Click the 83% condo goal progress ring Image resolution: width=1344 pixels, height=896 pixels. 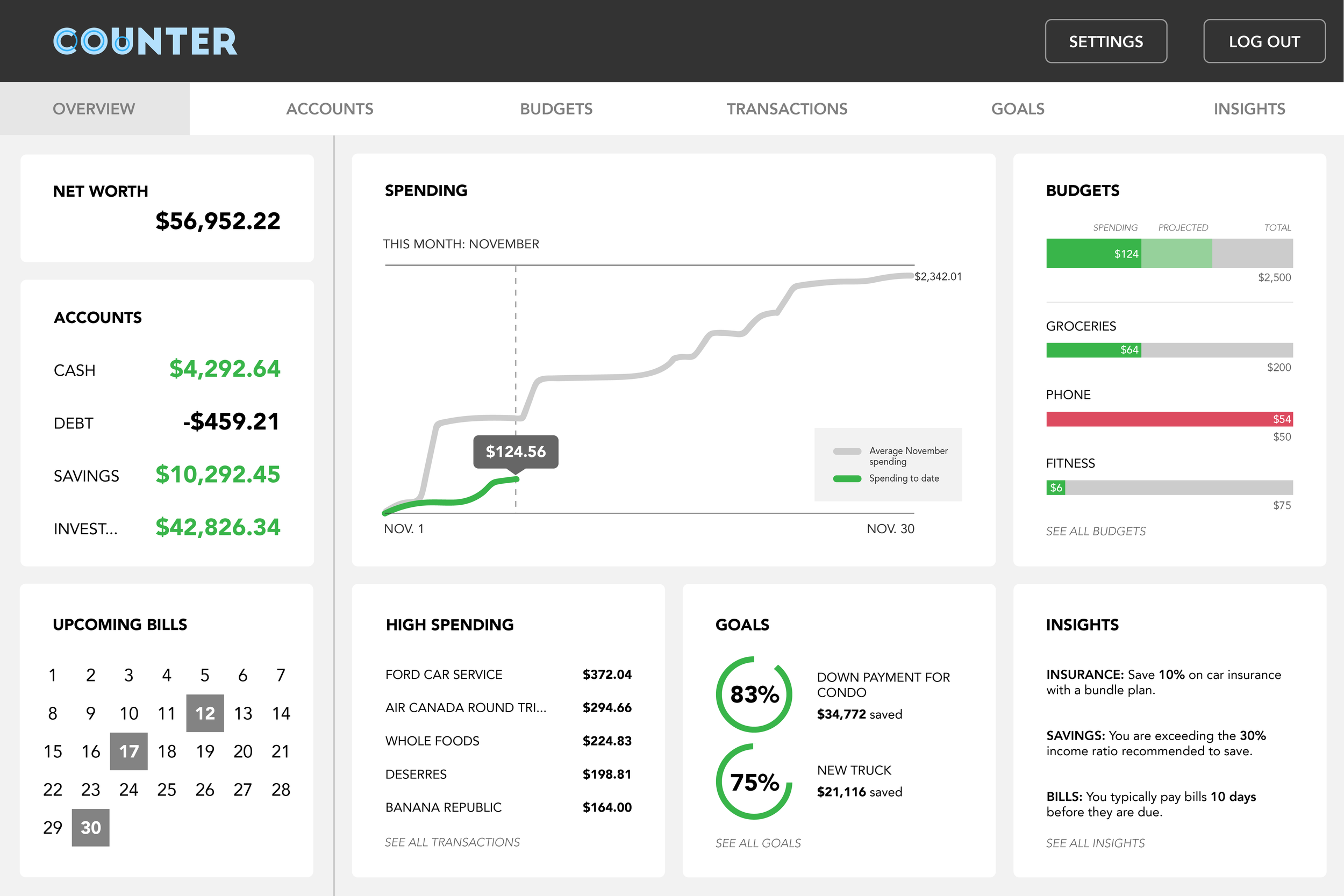(754, 694)
